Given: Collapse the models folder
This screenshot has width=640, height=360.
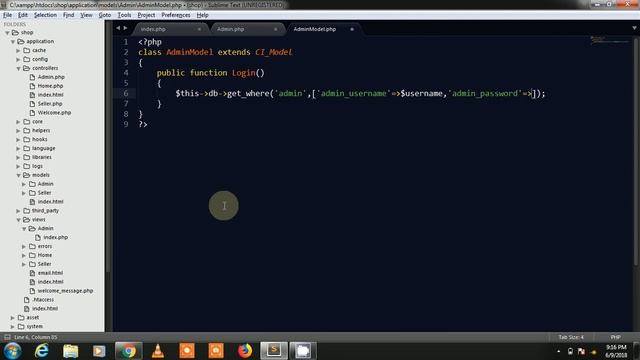Looking at the screenshot, I should [x=18, y=175].
